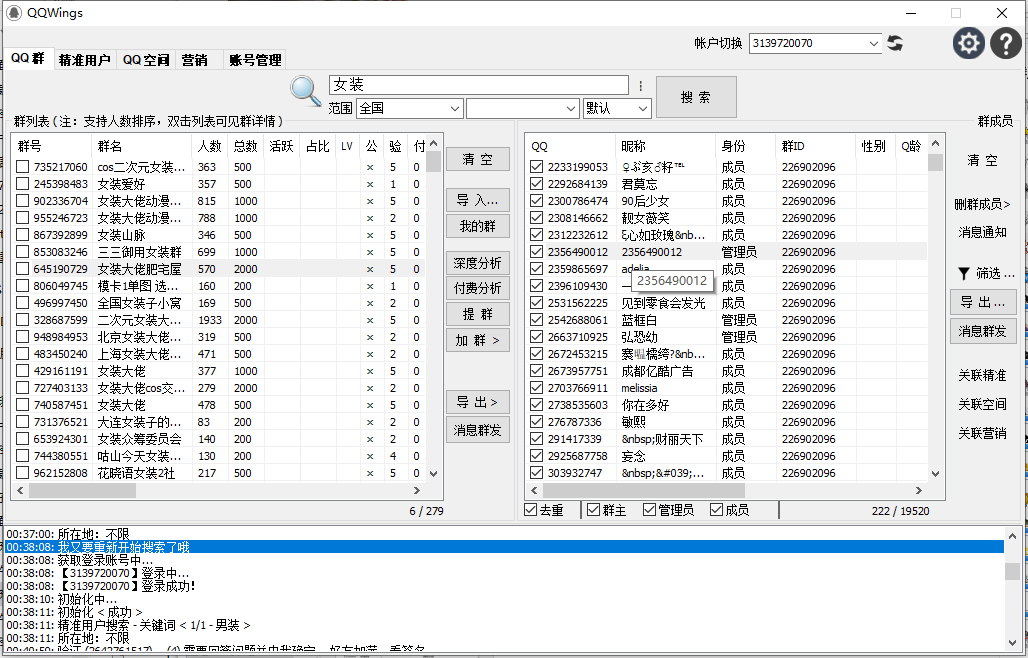The image size is (1028, 658).
Task: Click the 女装 keyword search field
Action: pyautogui.click(x=479, y=85)
